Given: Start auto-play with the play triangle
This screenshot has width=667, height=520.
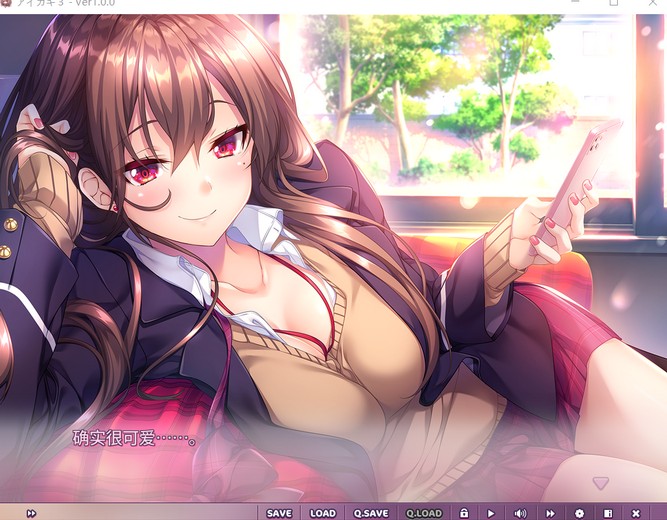Looking at the screenshot, I should click(491, 513).
